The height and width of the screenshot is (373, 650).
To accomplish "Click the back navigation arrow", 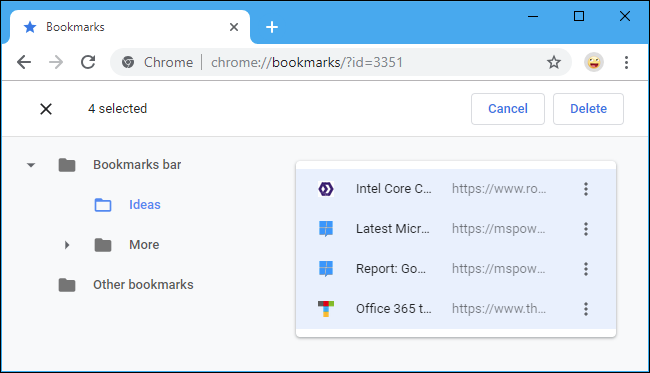I will point(24,63).
